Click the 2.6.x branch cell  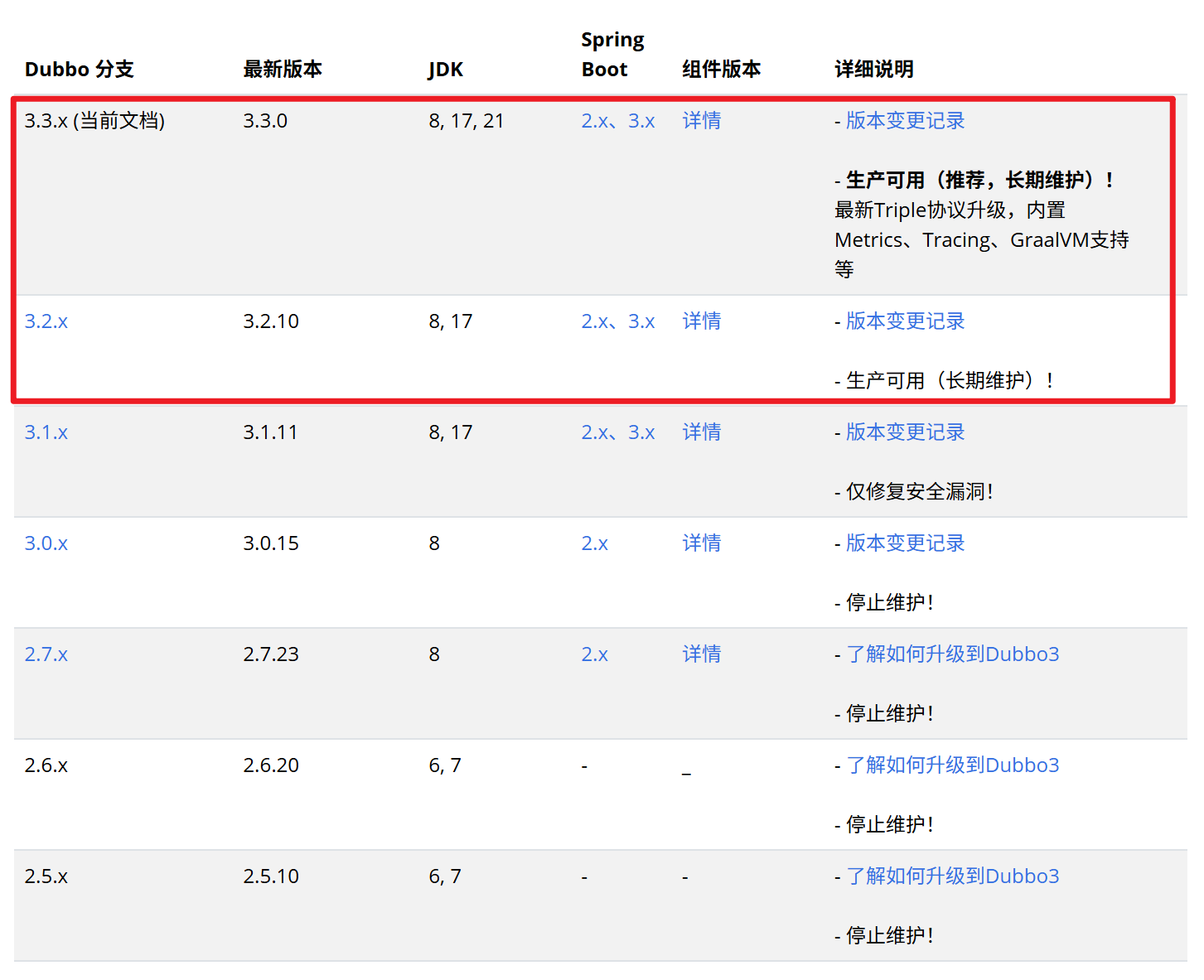click(x=46, y=765)
